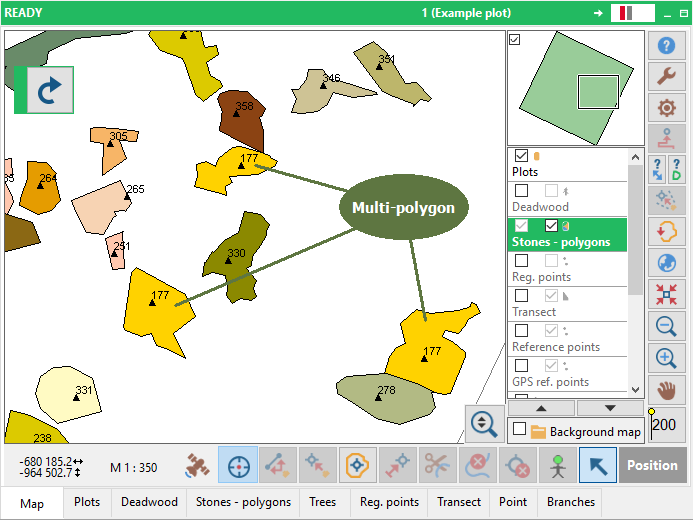This screenshot has width=693, height=520.
Task: Toggle the Plots layer checkbox
Action: click(521, 156)
